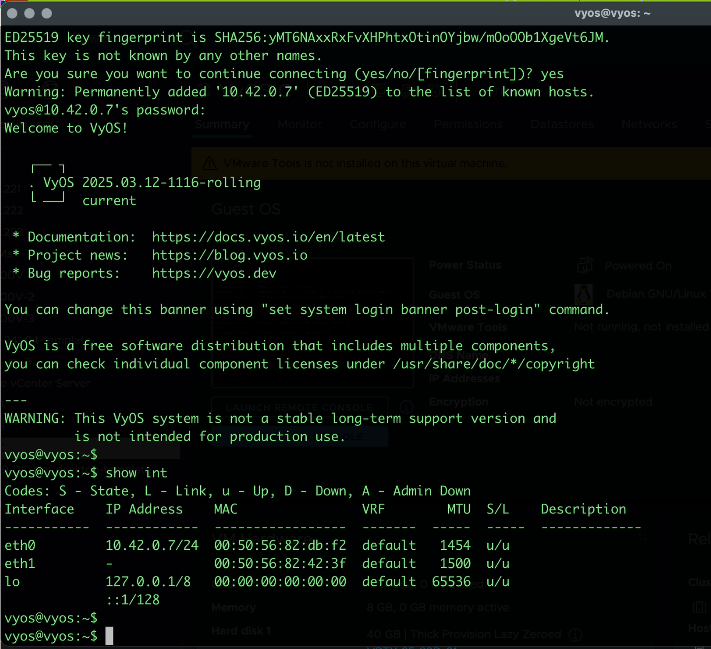Viewport: 711px width, 649px height.
Task: Click the "yes" answer after the fingerprint prompt
Action: click(552, 74)
